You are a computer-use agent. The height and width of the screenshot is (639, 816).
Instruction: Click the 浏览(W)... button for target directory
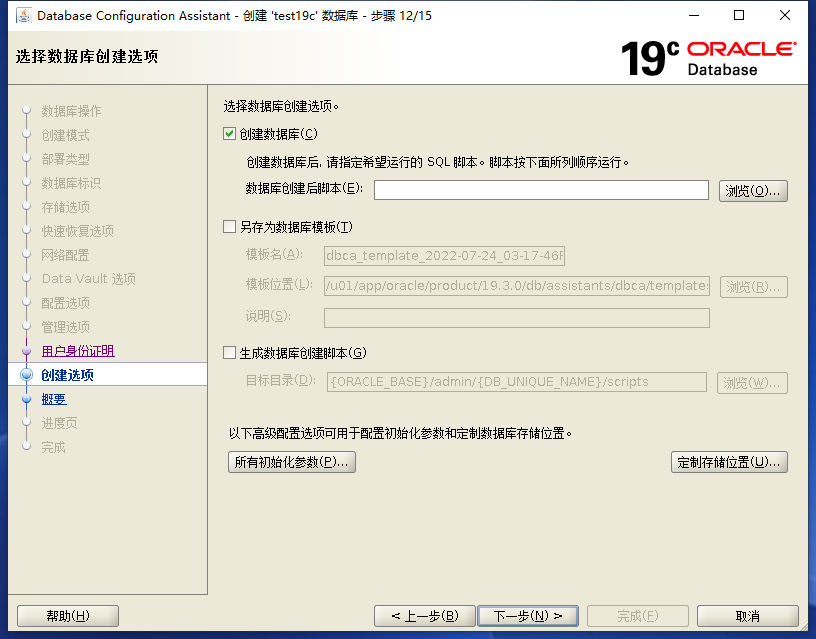point(752,383)
